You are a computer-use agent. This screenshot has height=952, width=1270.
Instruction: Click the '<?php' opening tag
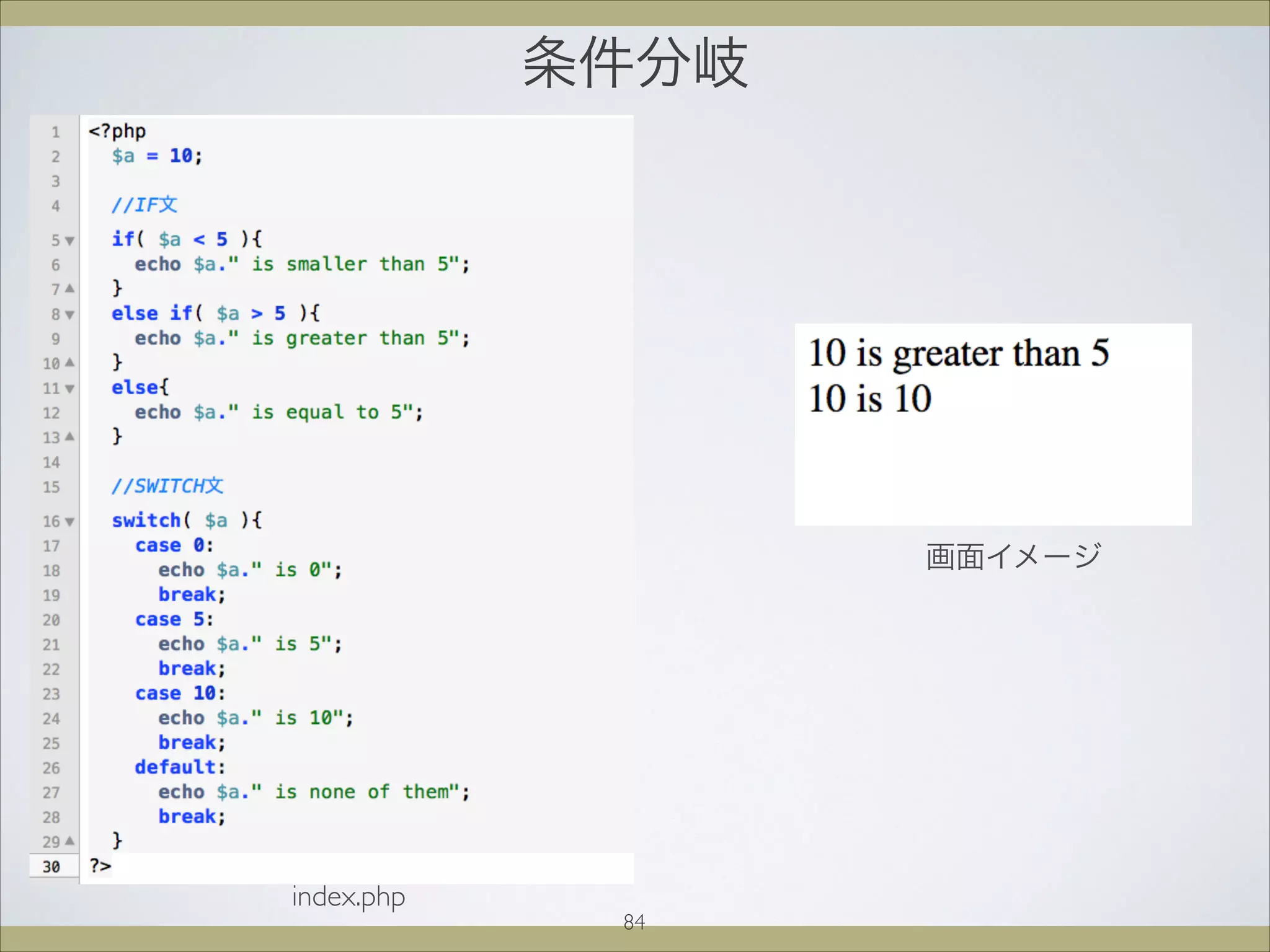click(117, 131)
